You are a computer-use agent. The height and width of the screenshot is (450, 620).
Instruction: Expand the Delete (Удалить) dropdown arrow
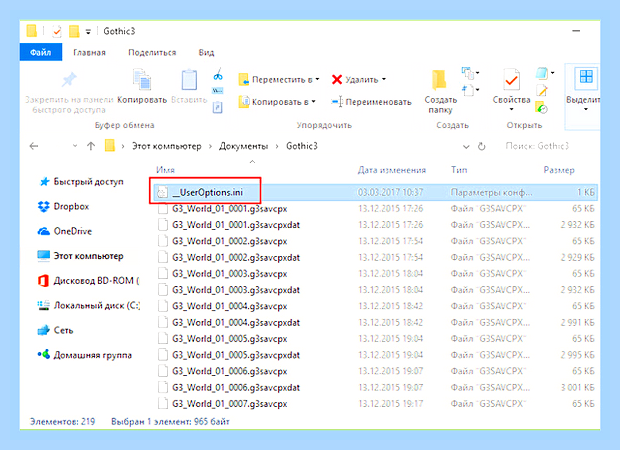tap(384, 79)
